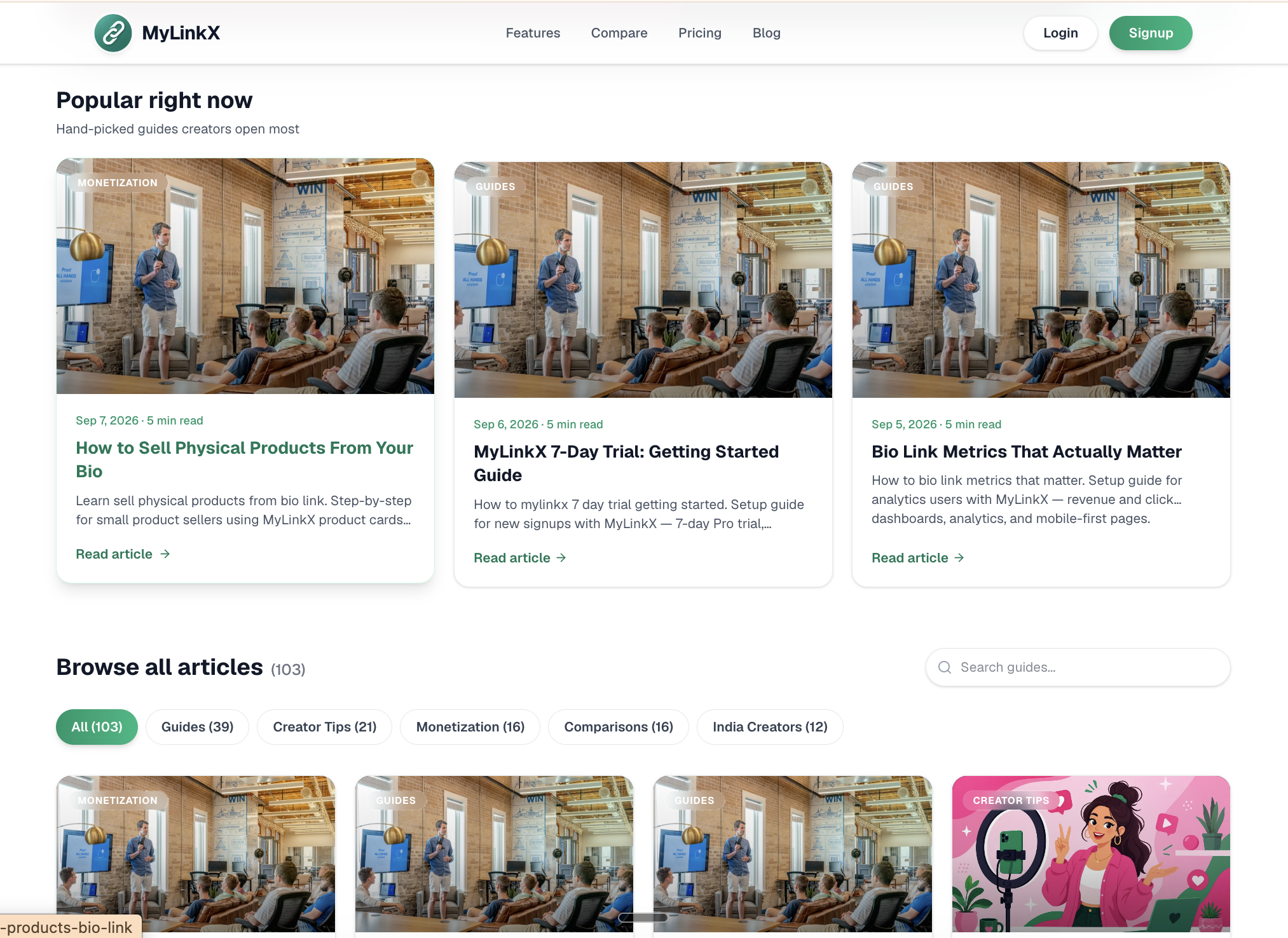The height and width of the screenshot is (938, 1288).
Task: Open the Bio Link Metrics That Actually Matter title
Action: [1027, 452]
